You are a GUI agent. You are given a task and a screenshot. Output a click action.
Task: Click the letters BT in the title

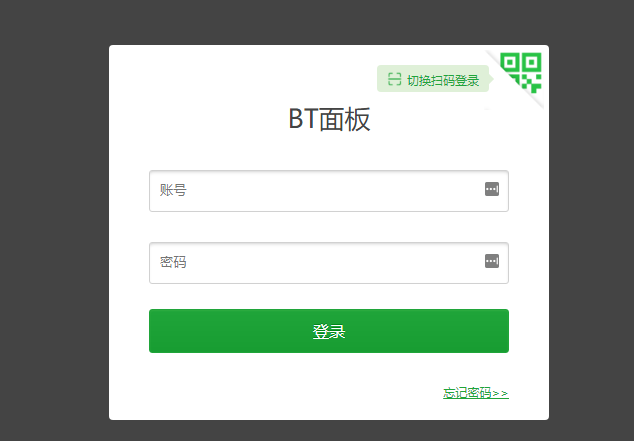302,119
